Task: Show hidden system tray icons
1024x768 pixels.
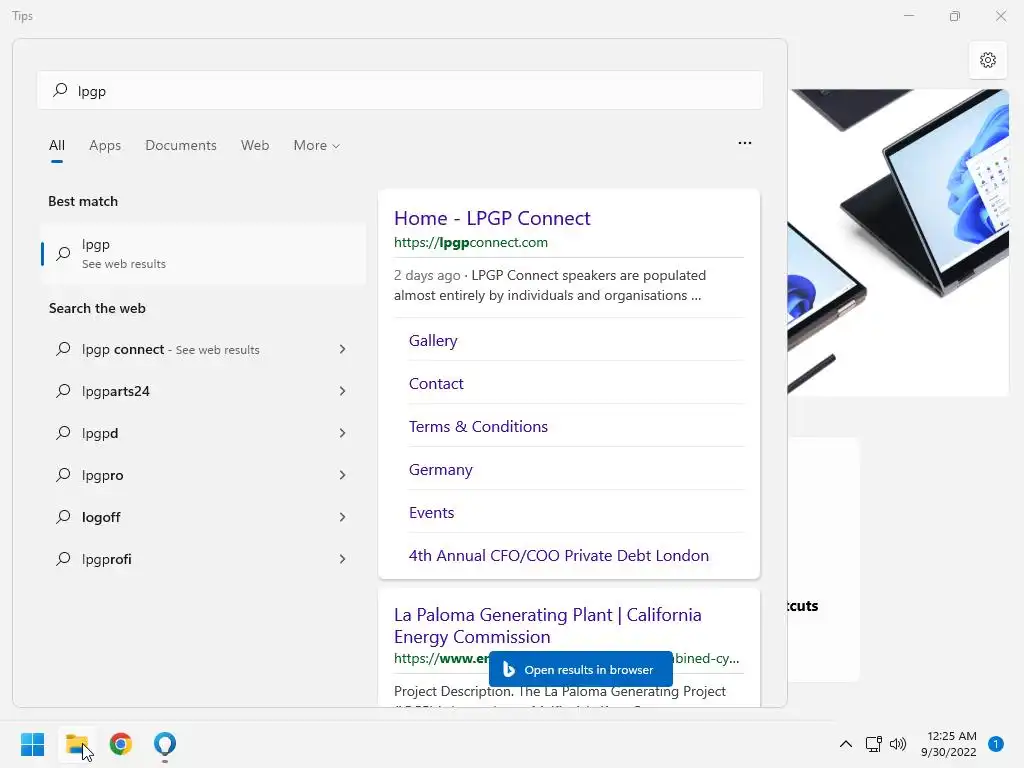Action: pyautogui.click(x=846, y=744)
